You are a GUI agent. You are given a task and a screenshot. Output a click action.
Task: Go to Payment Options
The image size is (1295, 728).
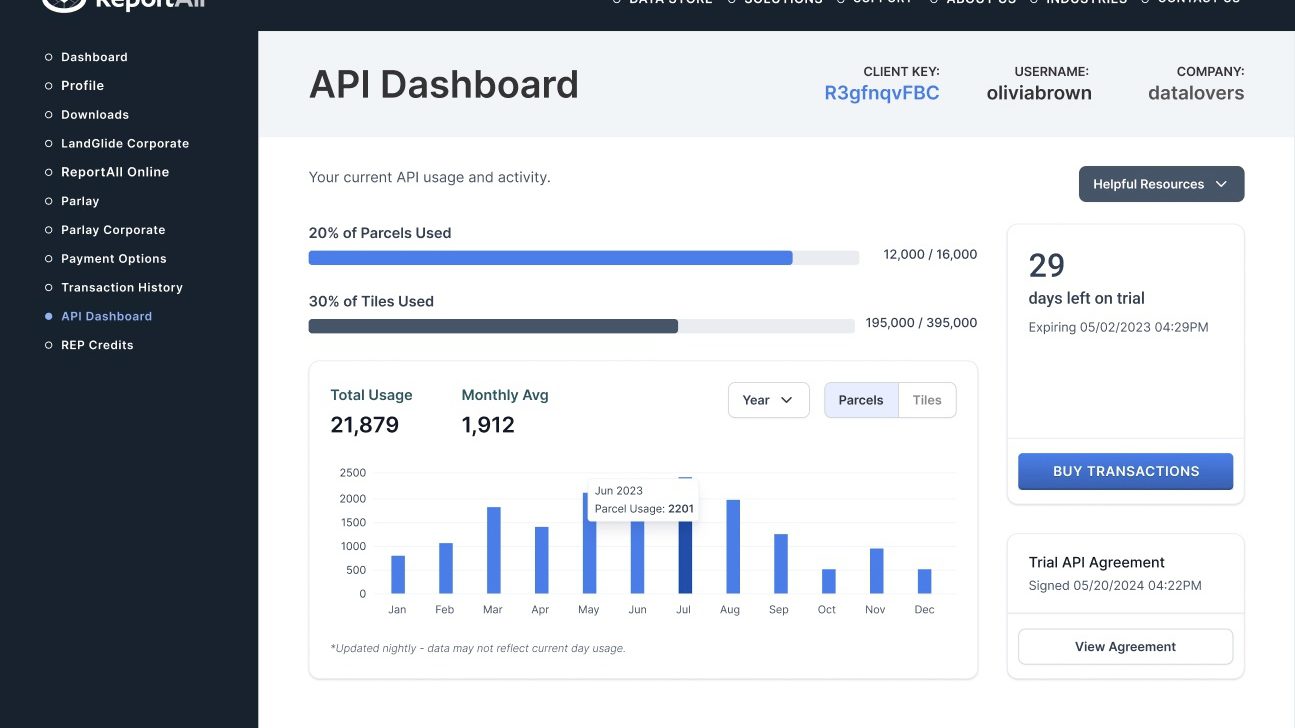point(114,258)
